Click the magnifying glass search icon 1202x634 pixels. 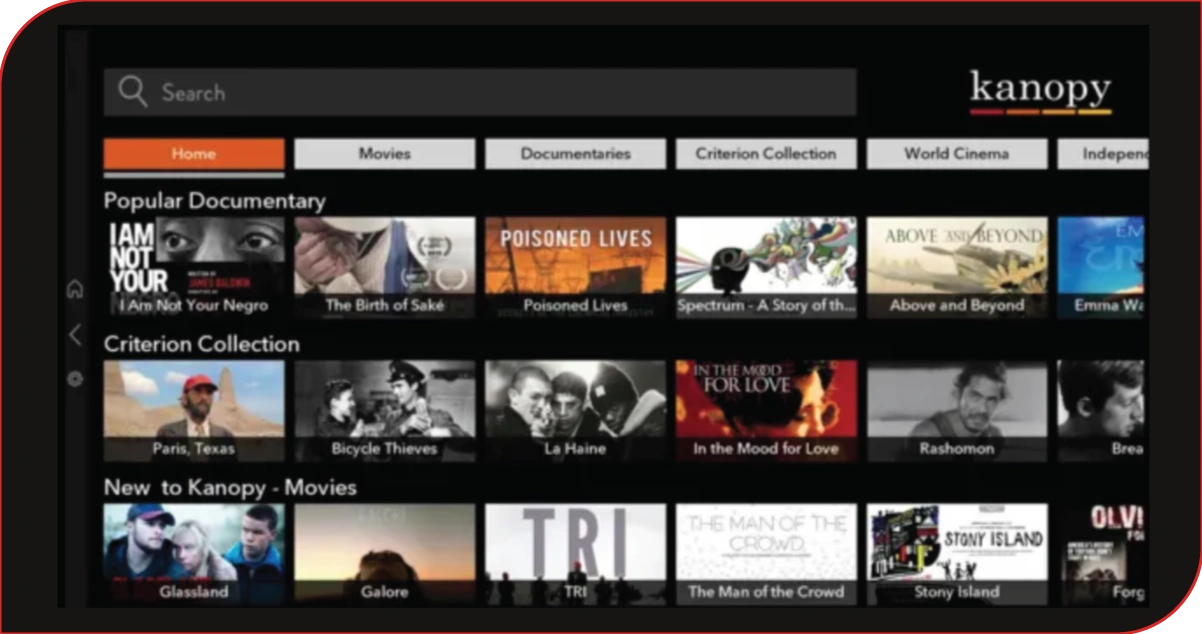click(132, 91)
